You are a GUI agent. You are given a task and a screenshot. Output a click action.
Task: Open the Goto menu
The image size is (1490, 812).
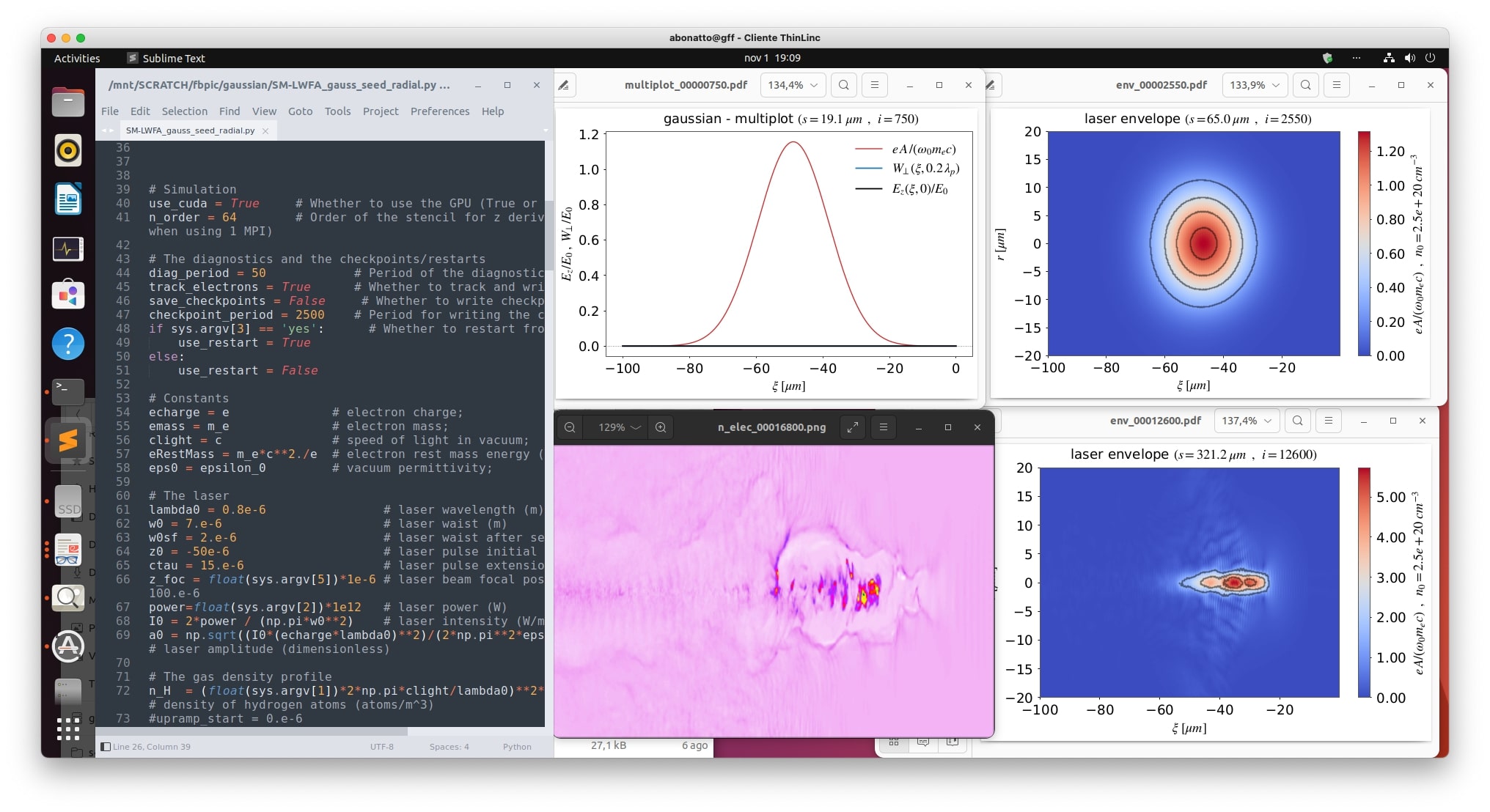[301, 111]
